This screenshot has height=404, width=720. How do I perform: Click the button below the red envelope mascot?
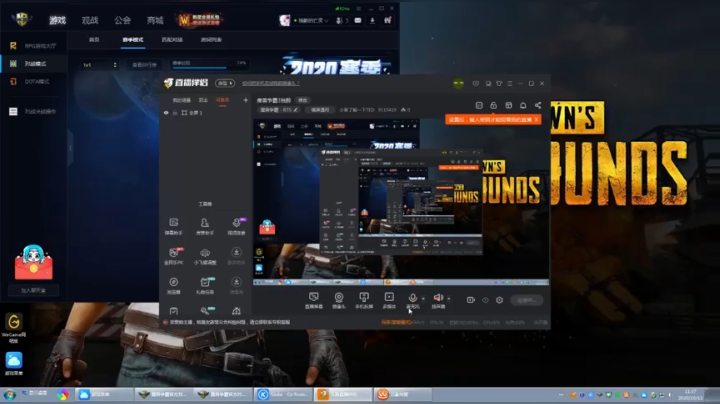coord(34,291)
